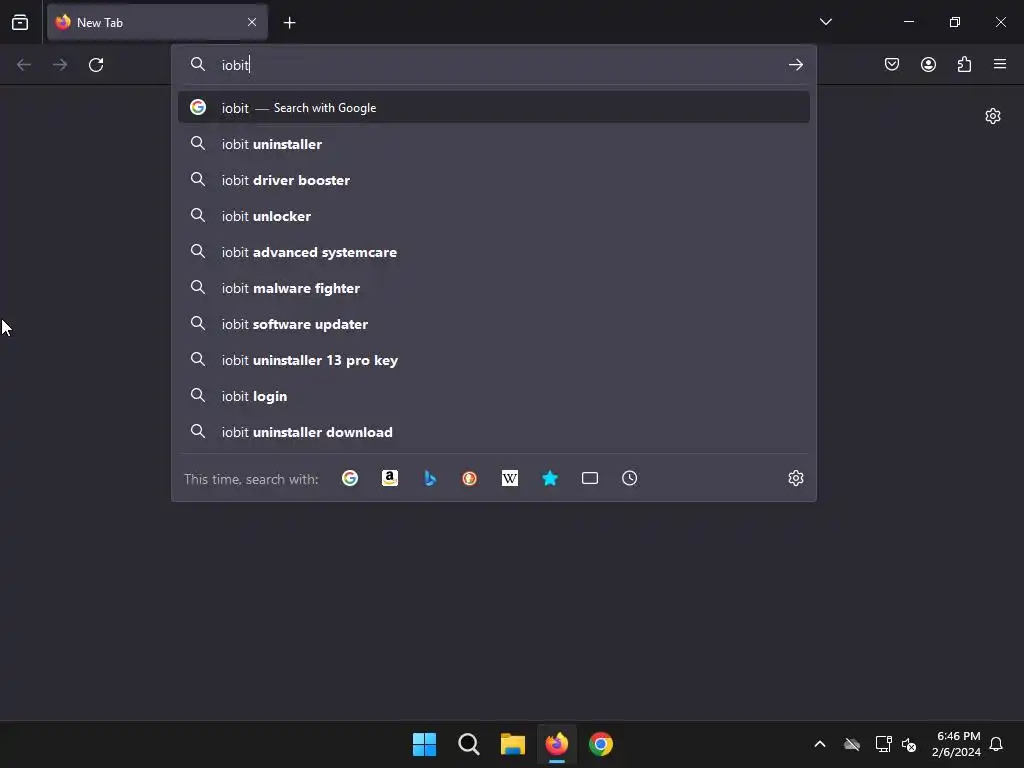Open Save to Pocket icon
Viewport: 1024px width, 768px height.
(x=891, y=64)
